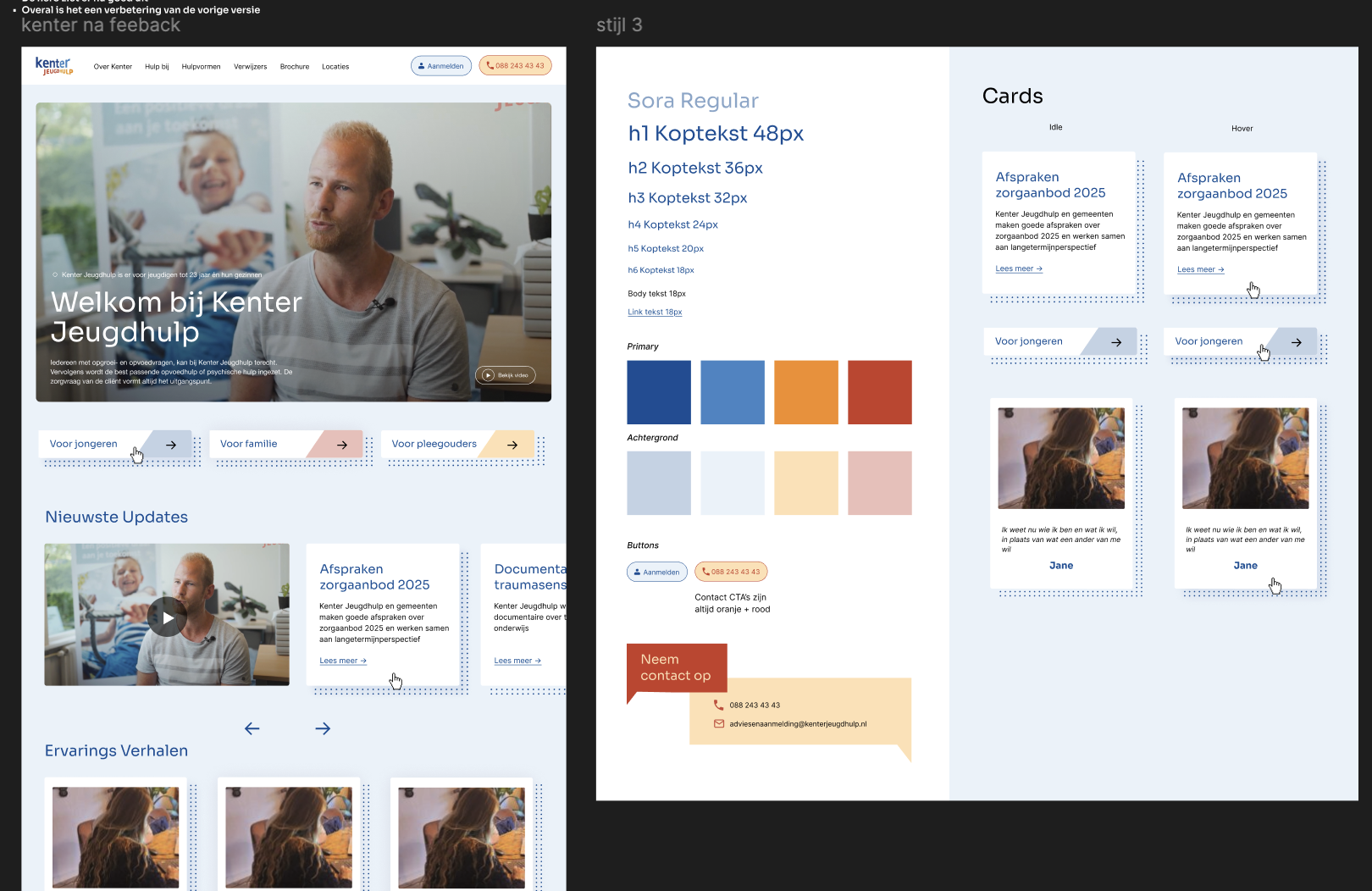Click the user icon in the header Aanmelden button
This screenshot has width=1372, height=891.
(421, 66)
